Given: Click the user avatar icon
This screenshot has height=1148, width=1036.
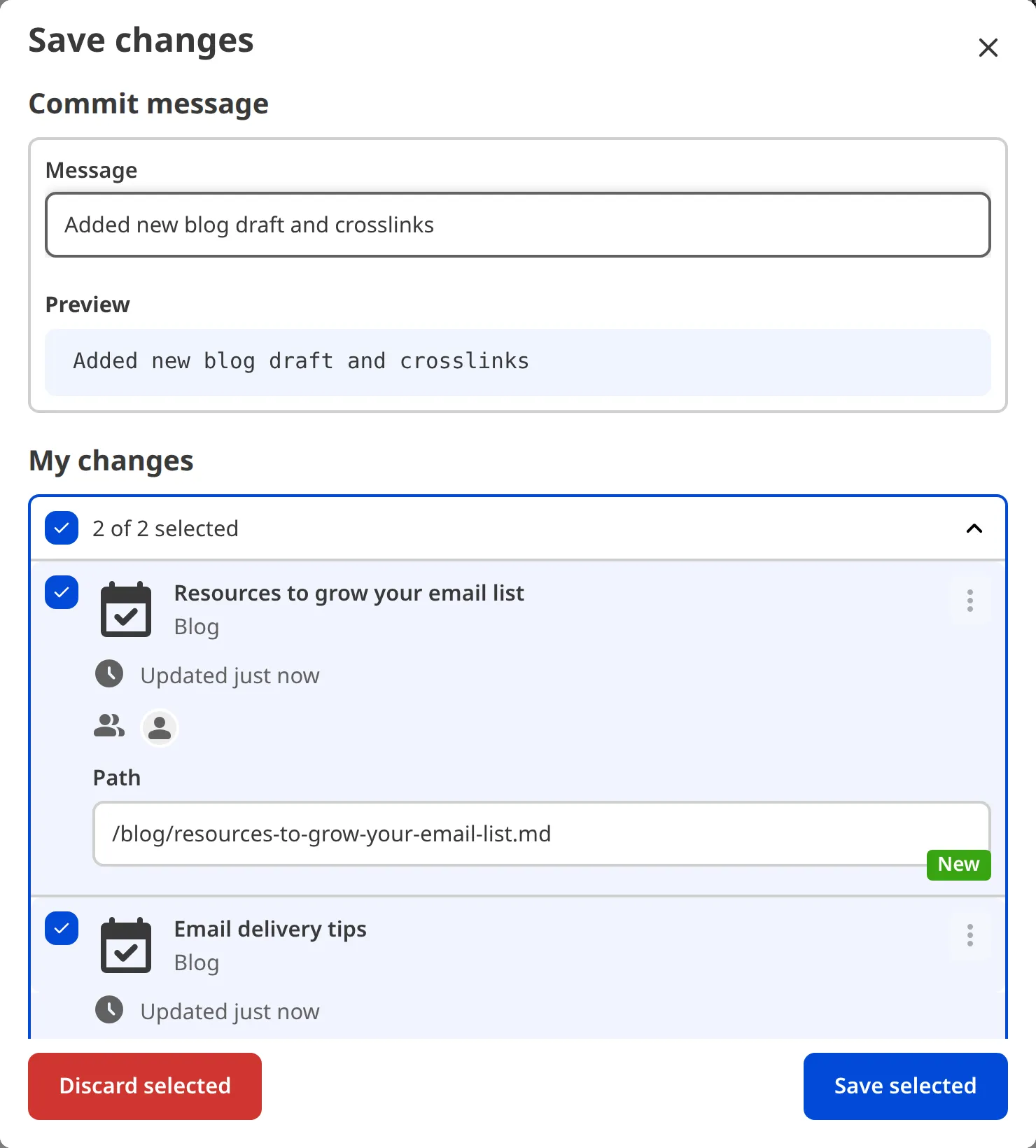Looking at the screenshot, I should click(160, 728).
